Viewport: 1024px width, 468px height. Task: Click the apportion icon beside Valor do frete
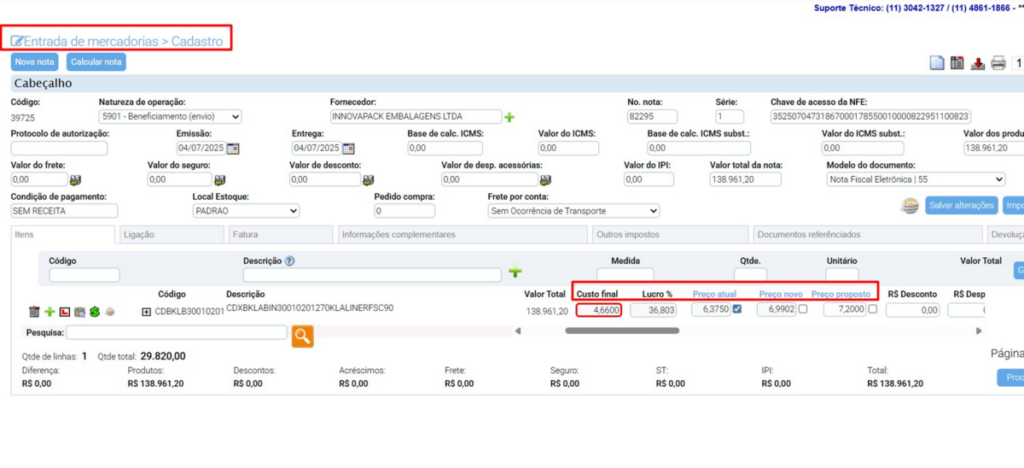pos(75,179)
